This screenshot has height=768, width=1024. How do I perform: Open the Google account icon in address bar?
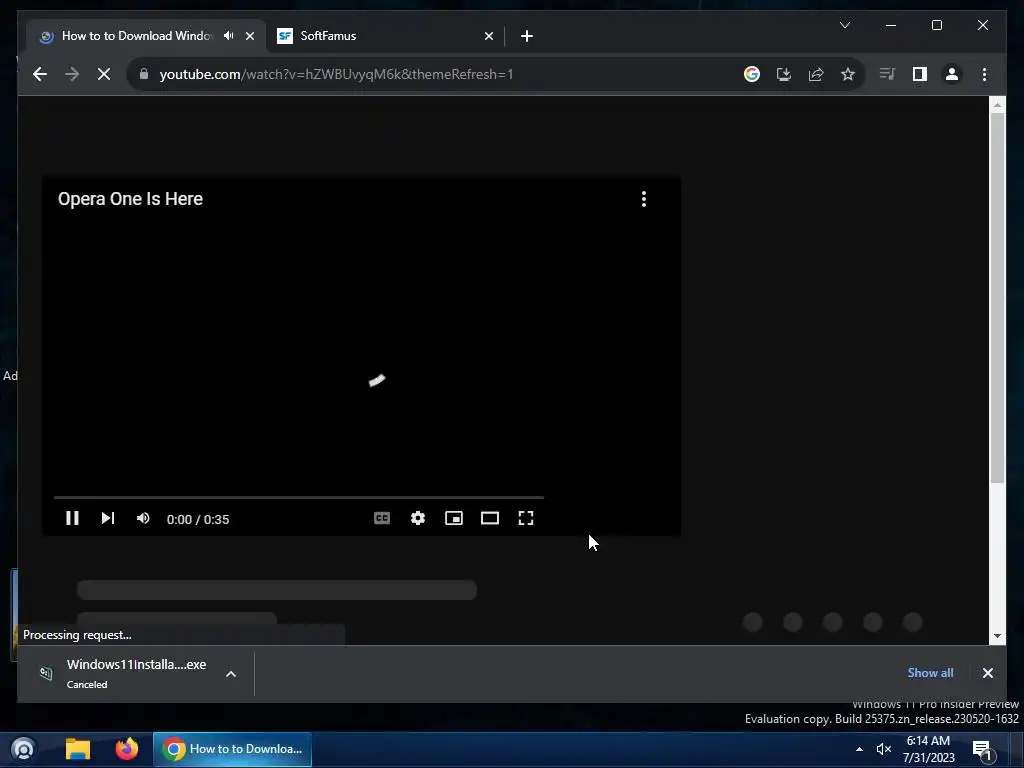pos(752,74)
